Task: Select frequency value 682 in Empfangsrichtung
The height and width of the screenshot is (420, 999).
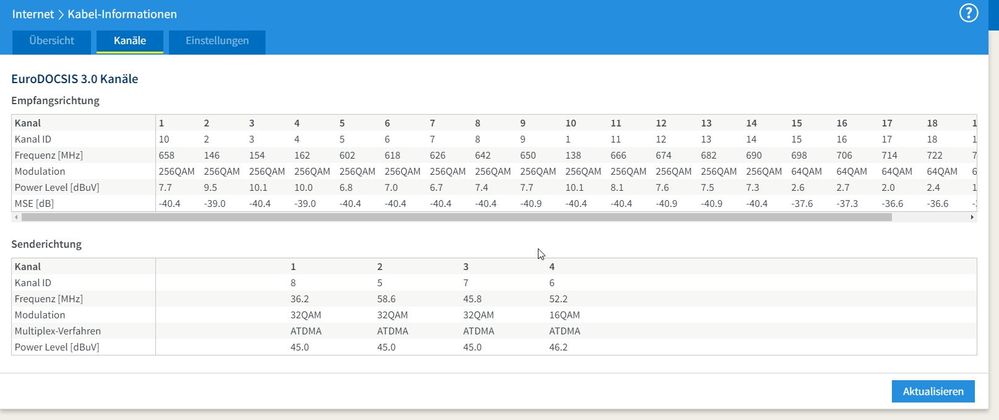Action: (x=708, y=155)
